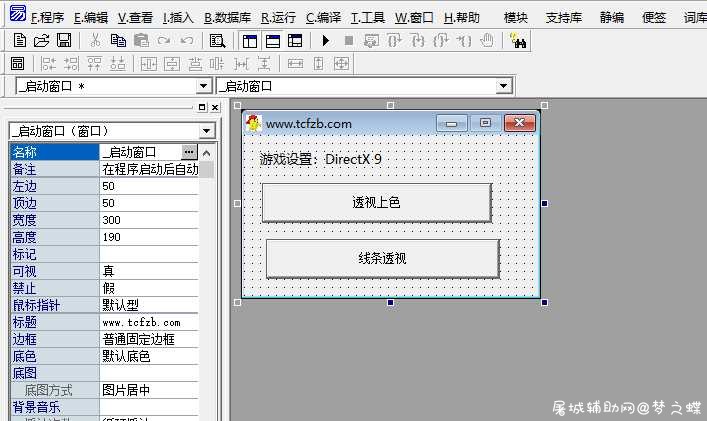
Task: Click the same width and height icon
Action: (x=341, y=64)
